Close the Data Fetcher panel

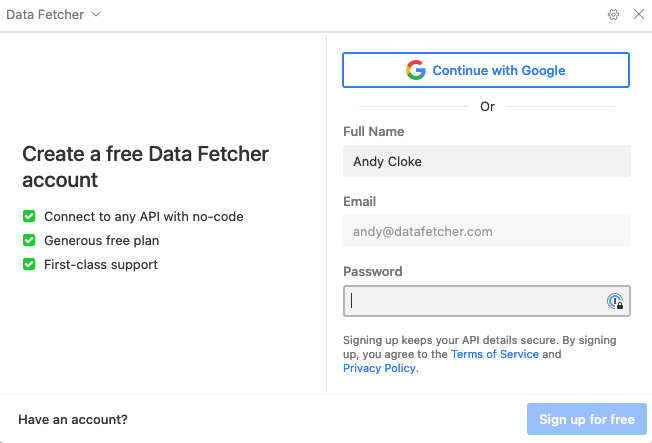[639, 14]
